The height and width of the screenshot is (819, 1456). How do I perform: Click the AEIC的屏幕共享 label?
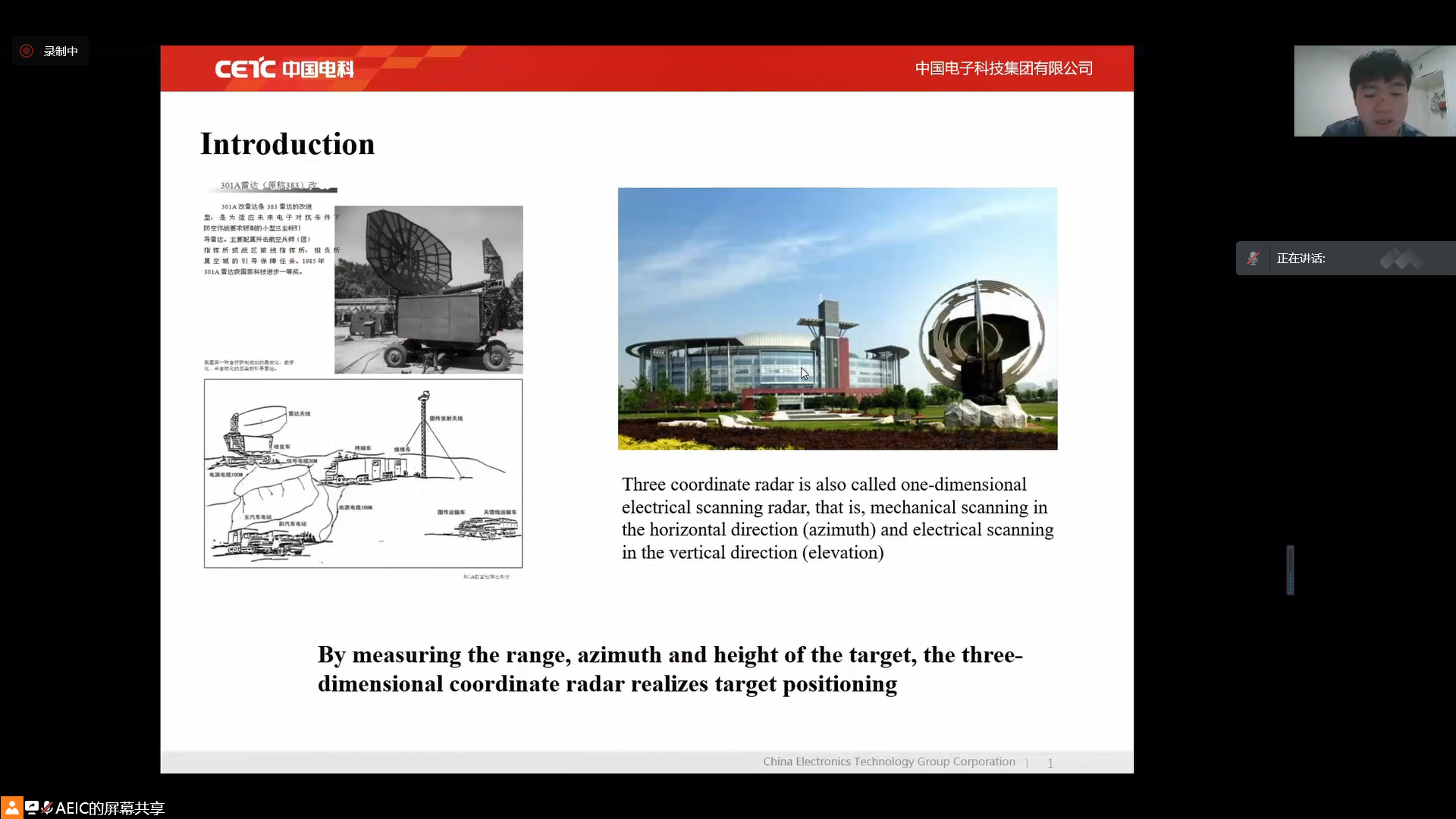click(110, 808)
